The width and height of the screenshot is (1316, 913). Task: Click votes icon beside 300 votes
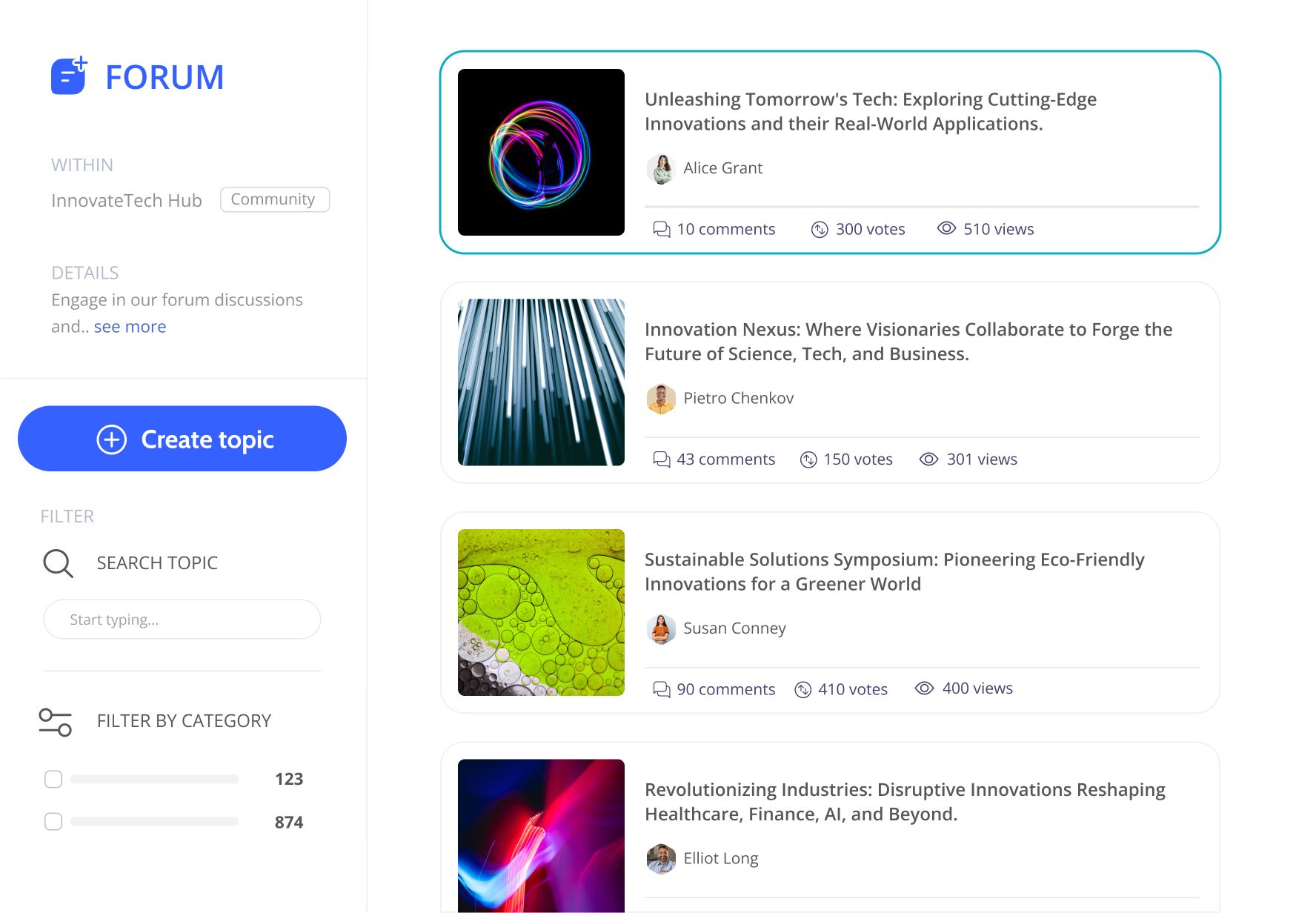pos(820,230)
